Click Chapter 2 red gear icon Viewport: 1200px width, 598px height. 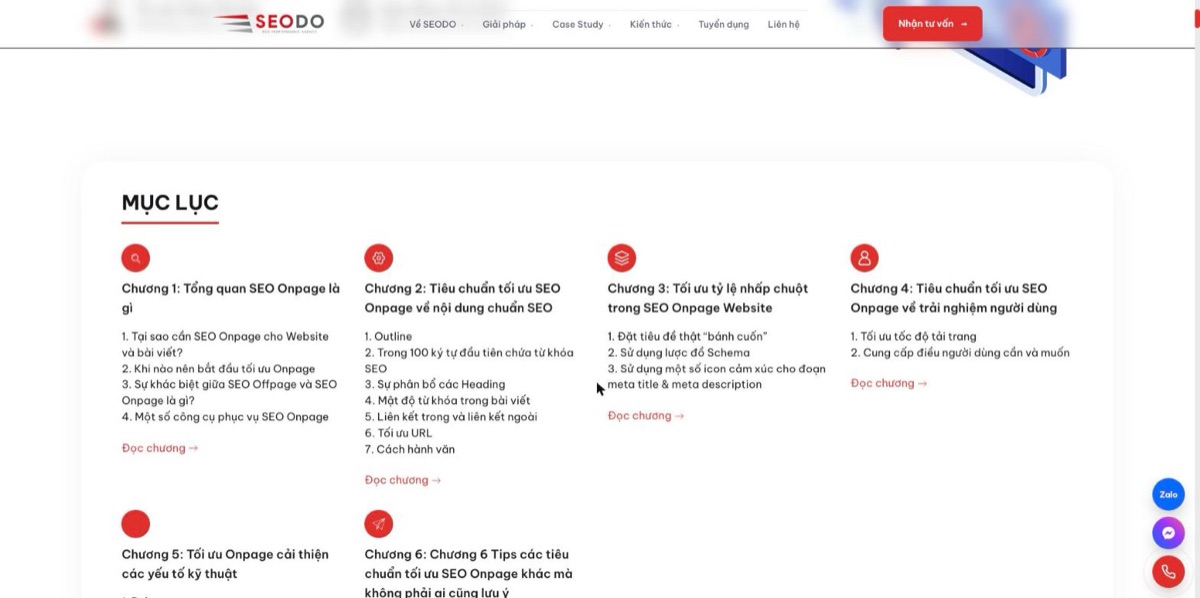[x=379, y=258]
